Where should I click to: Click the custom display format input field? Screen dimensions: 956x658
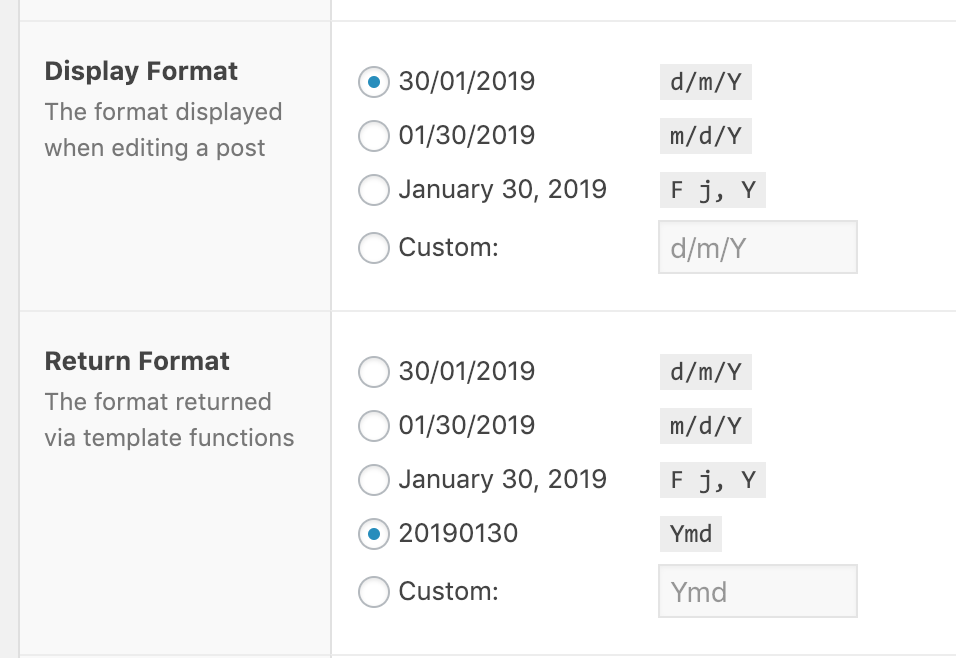757,247
